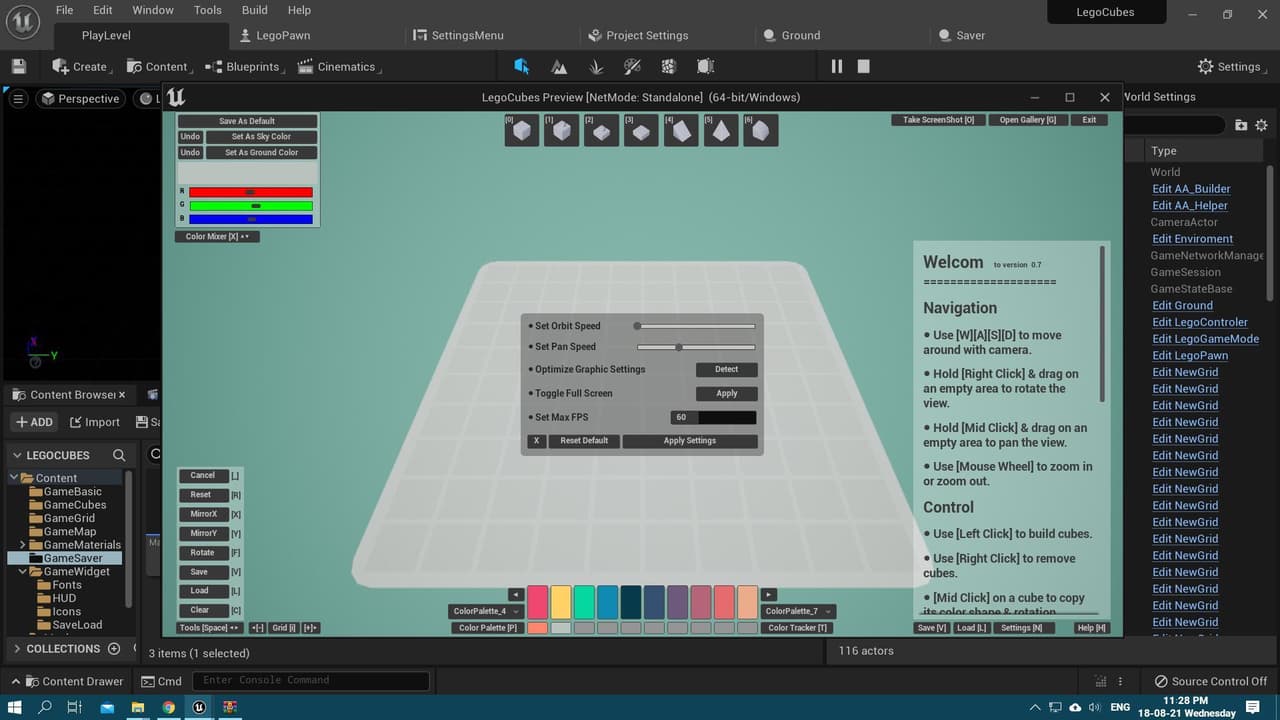Viewport: 1280px width, 720px height.
Task: Open the Create dropdown in toolbar
Action: point(82,67)
